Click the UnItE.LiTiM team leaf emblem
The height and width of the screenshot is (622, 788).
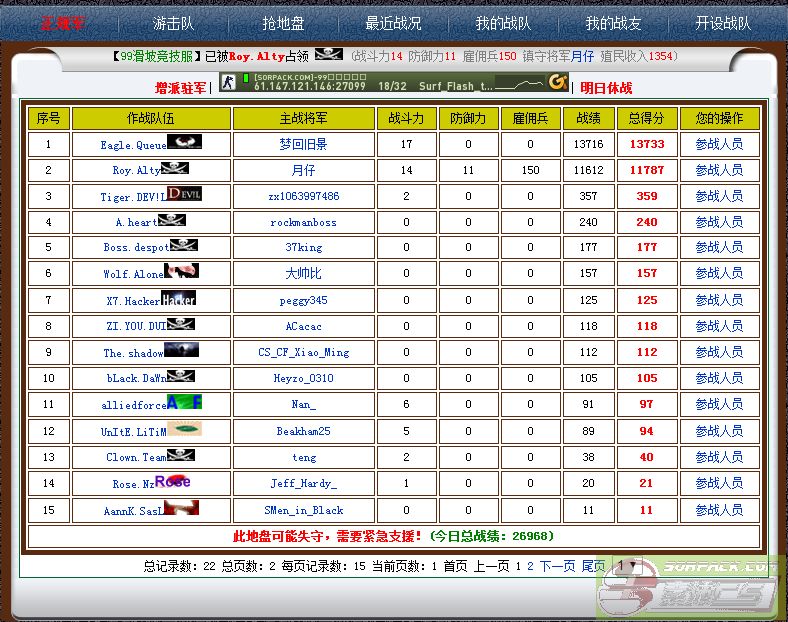point(184,430)
